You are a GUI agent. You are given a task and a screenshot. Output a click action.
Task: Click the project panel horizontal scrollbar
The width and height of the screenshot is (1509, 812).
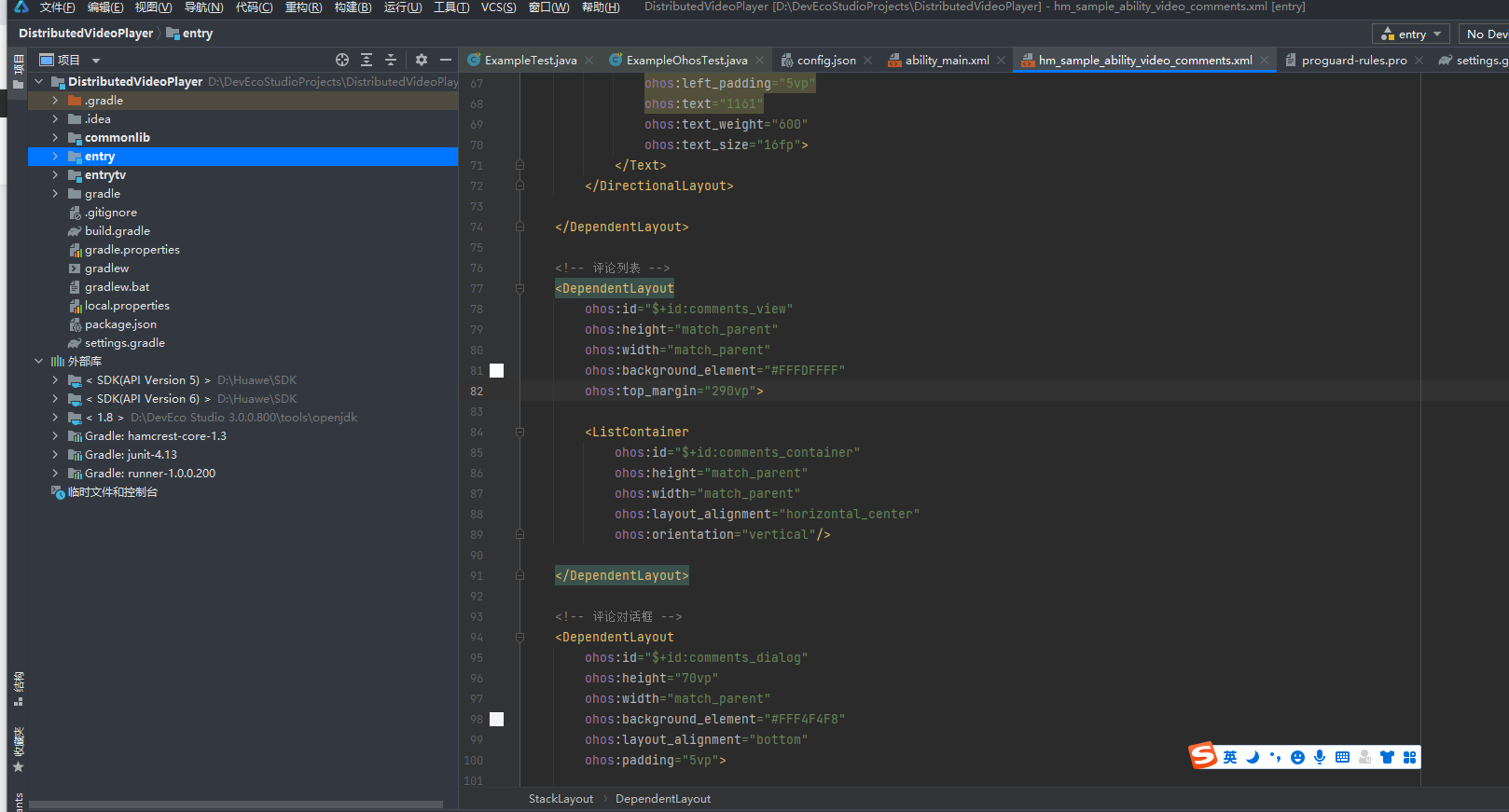point(236,805)
